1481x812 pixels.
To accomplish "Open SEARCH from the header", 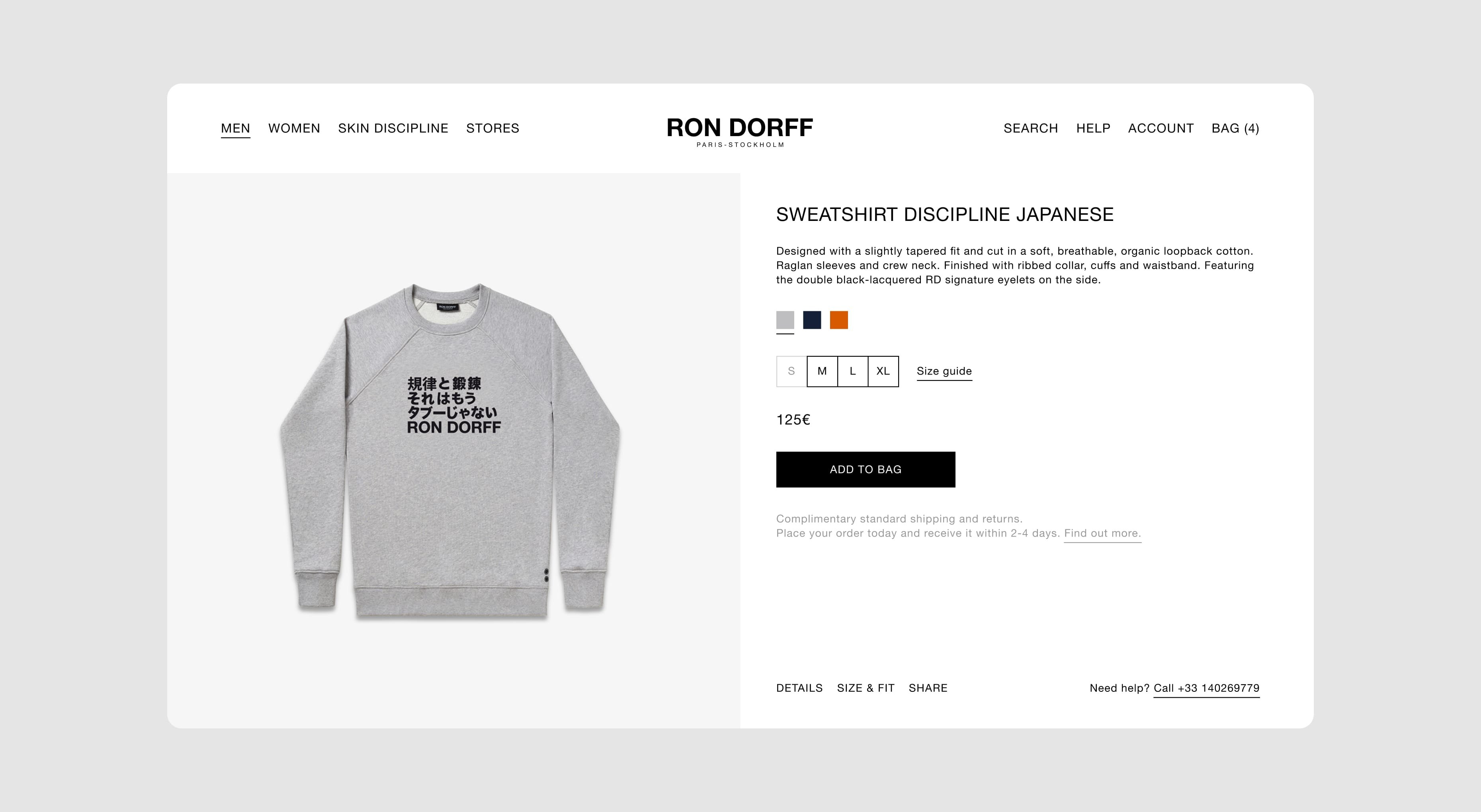I will tap(1031, 128).
